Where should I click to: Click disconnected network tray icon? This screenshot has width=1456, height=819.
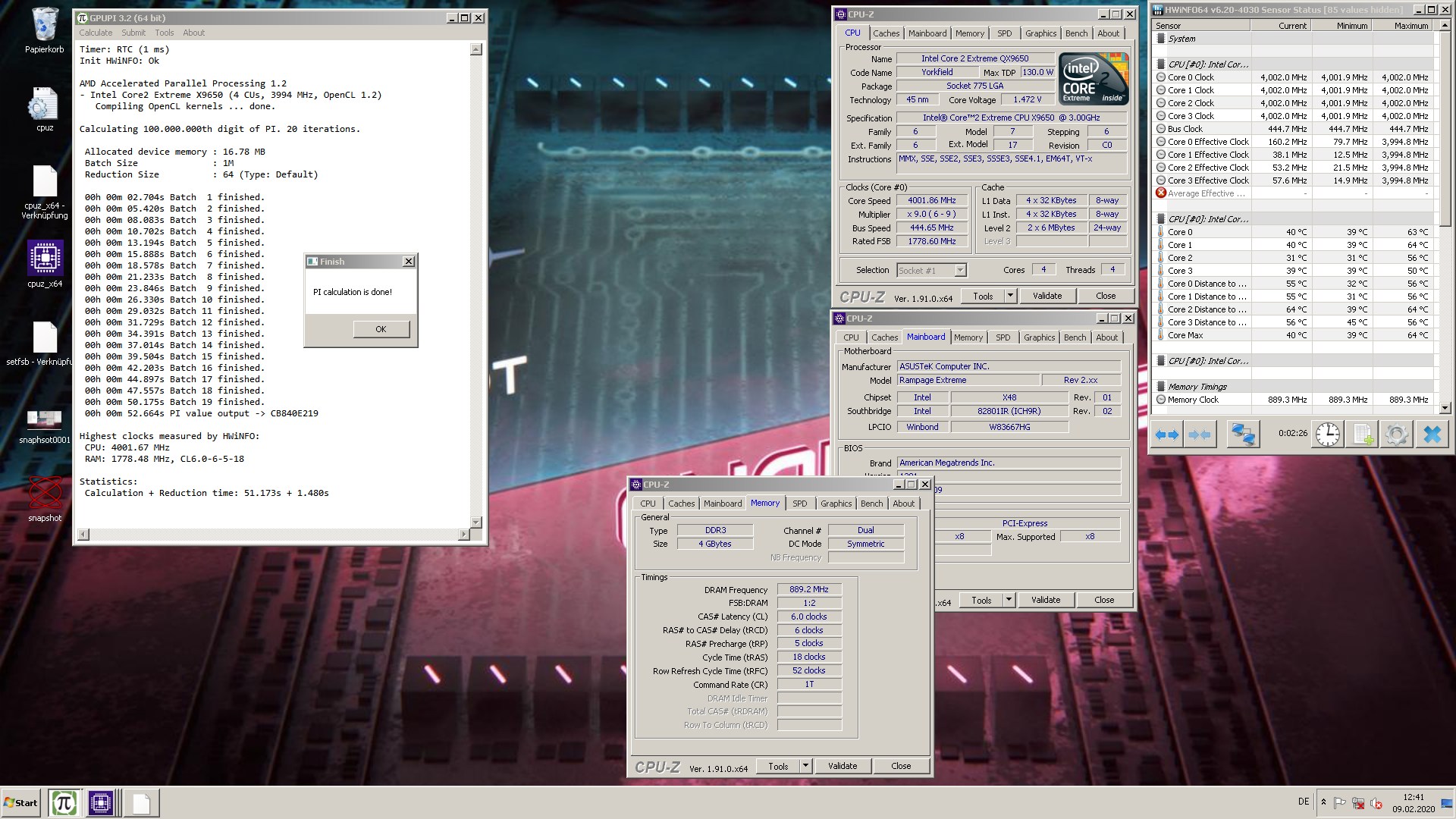click(1357, 803)
